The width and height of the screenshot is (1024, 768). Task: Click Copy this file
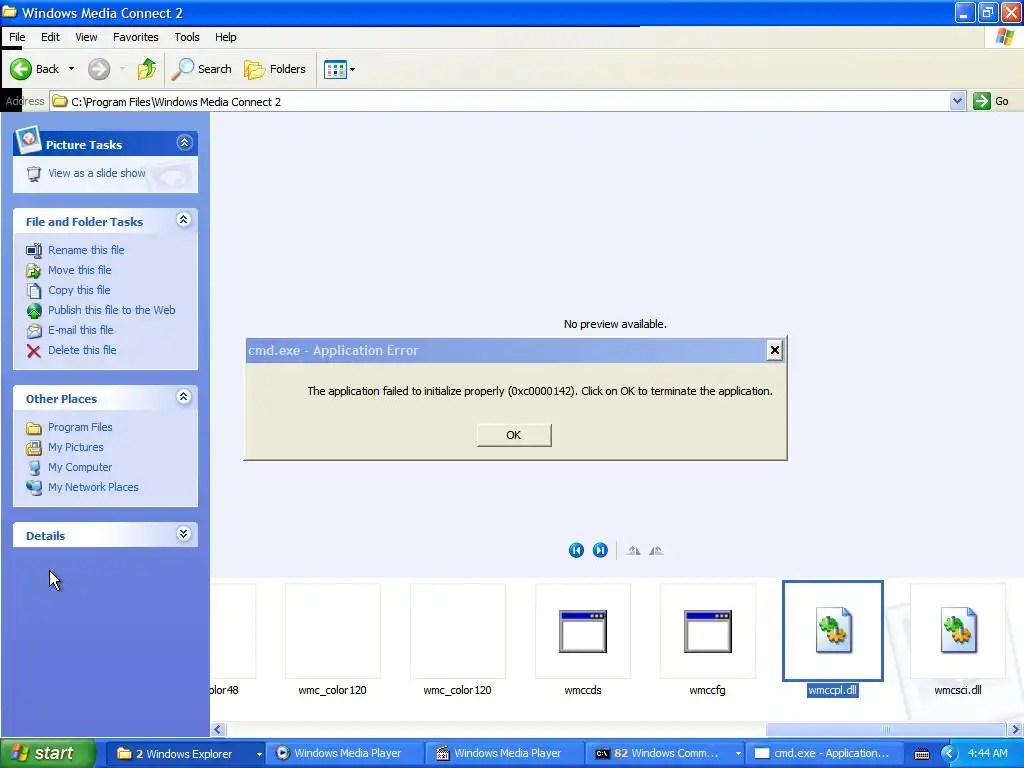tap(79, 290)
